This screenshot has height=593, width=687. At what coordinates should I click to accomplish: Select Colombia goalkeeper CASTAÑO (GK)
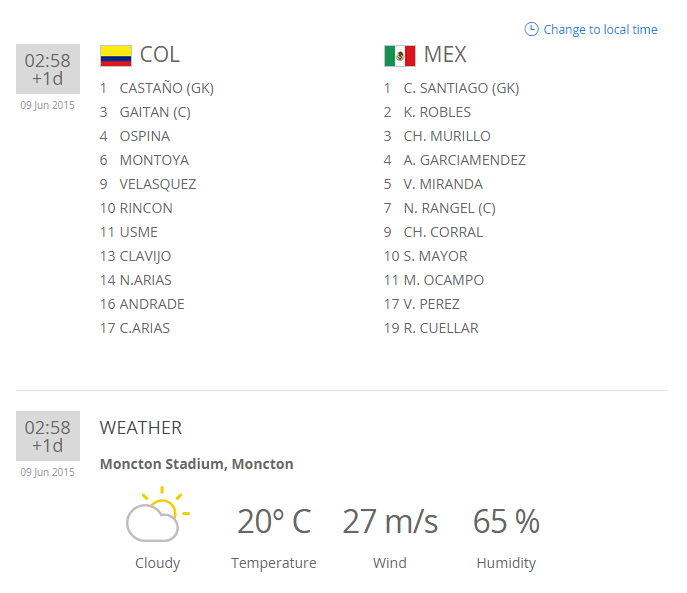point(166,88)
